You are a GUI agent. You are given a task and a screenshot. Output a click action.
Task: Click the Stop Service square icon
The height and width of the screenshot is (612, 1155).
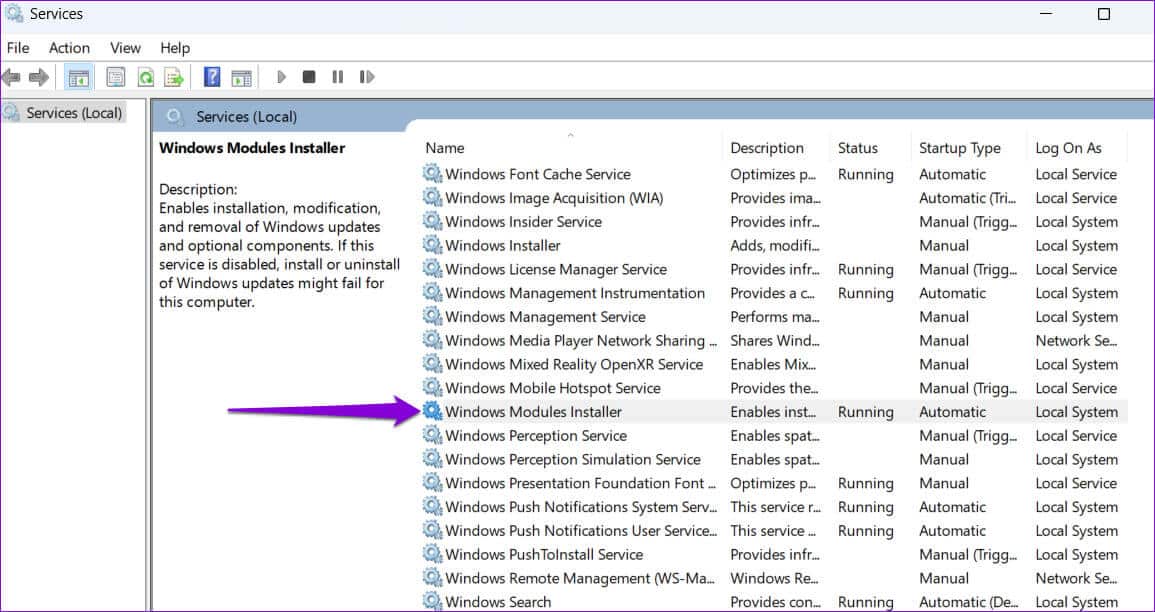point(309,77)
